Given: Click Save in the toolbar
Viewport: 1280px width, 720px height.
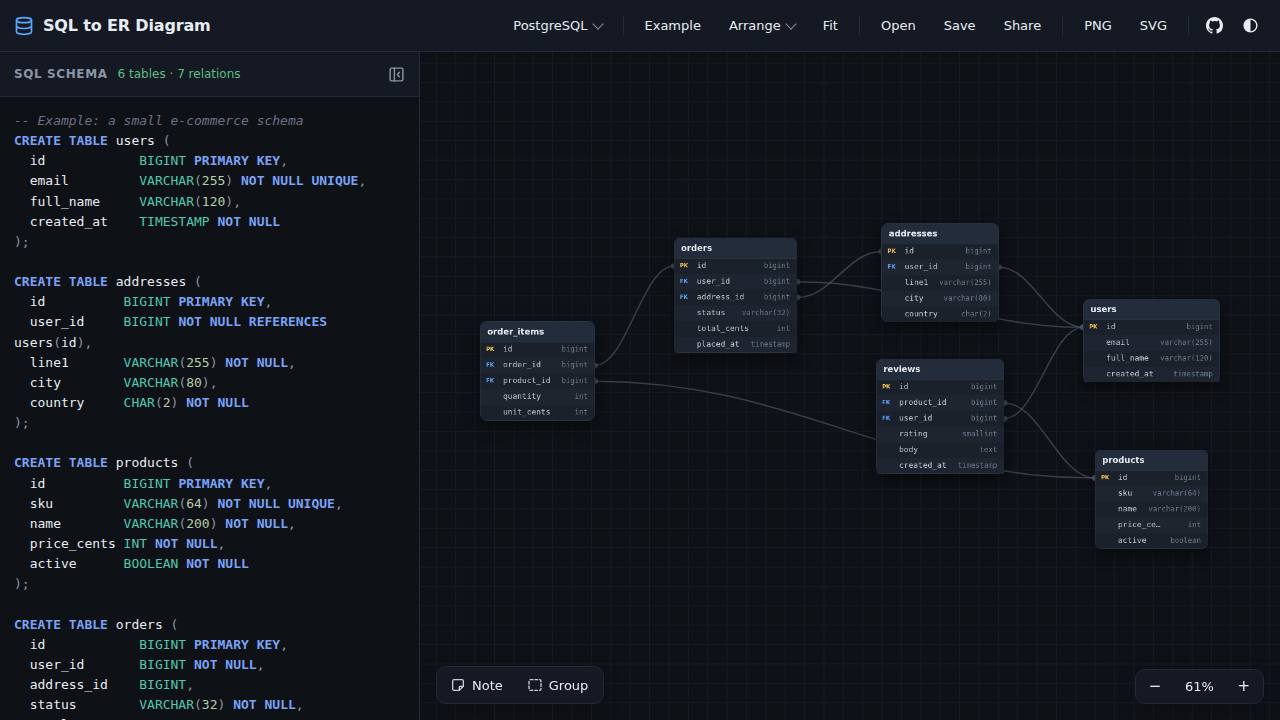Looking at the screenshot, I should (x=959, y=26).
